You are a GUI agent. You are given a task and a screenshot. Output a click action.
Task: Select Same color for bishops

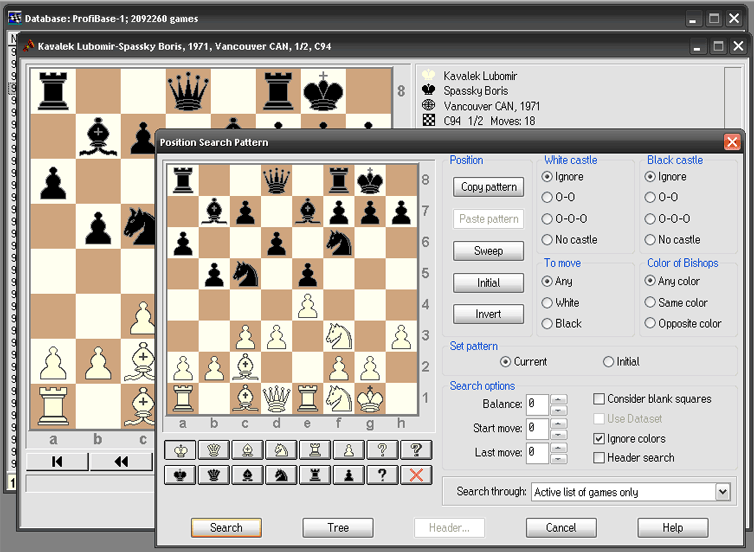pos(676,302)
